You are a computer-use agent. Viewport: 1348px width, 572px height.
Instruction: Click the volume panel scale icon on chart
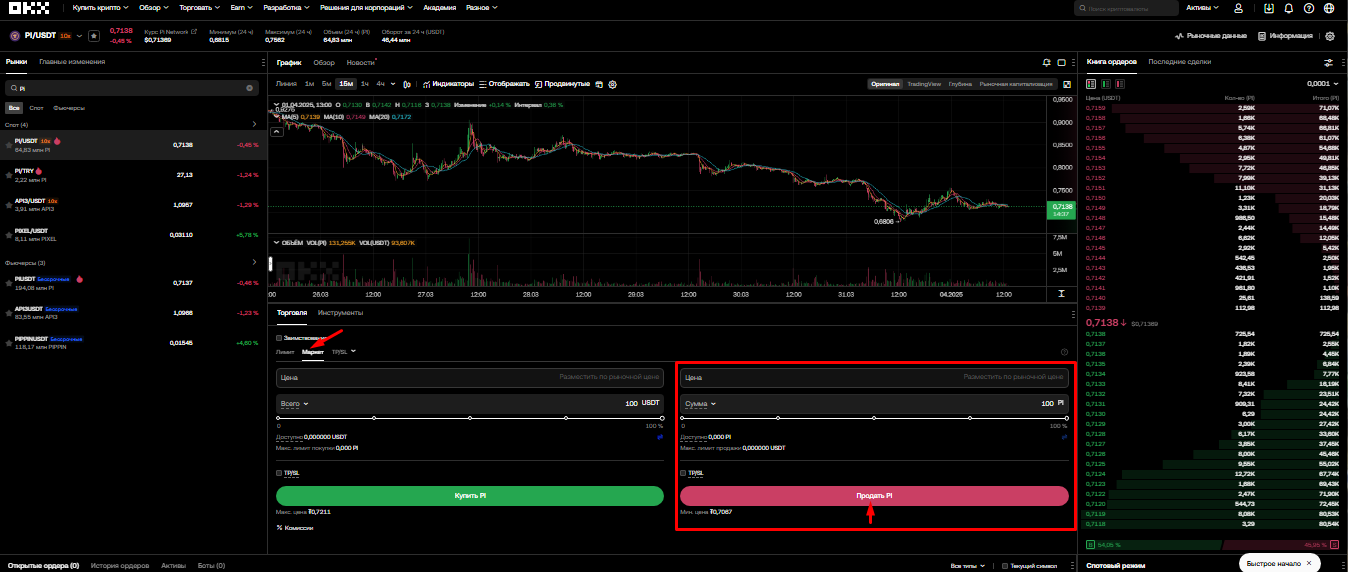point(1062,293)
